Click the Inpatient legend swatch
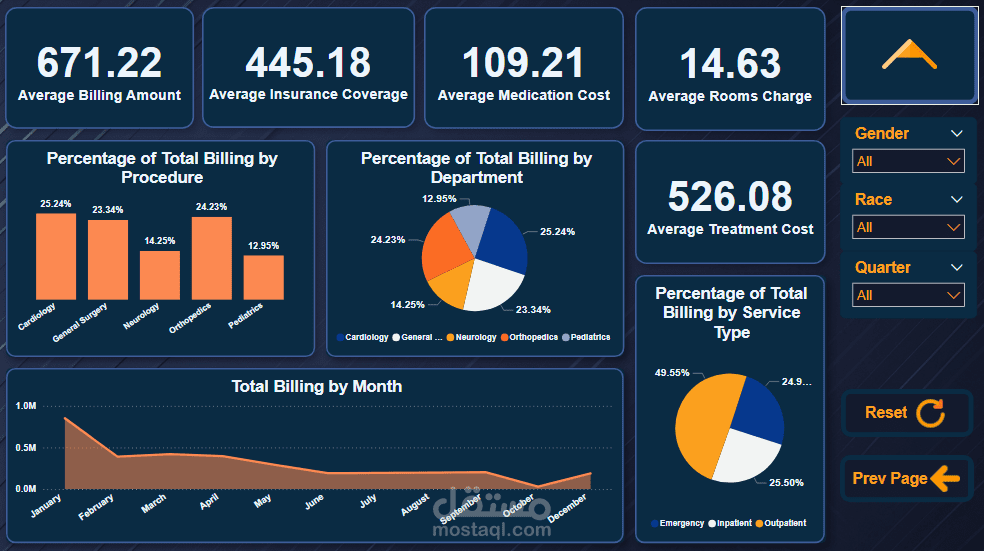 click(x=712, y=523)
